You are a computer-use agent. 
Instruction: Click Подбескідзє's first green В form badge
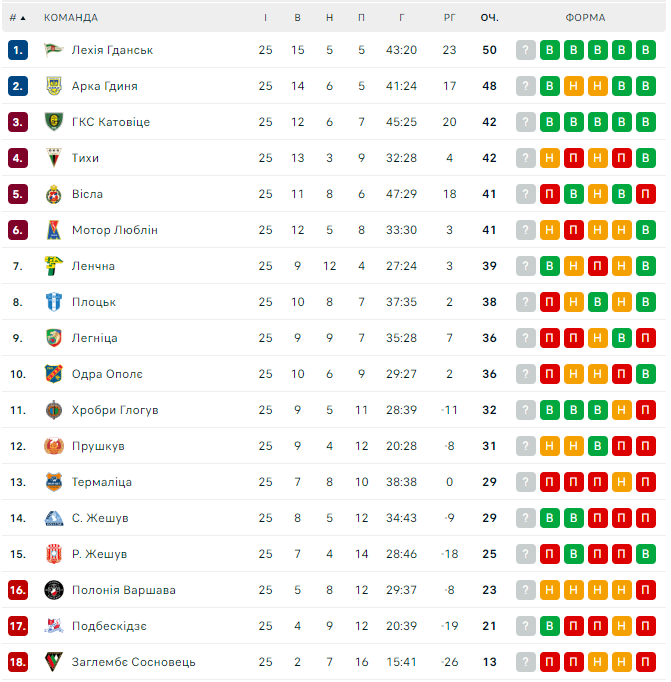click(550, 626)
